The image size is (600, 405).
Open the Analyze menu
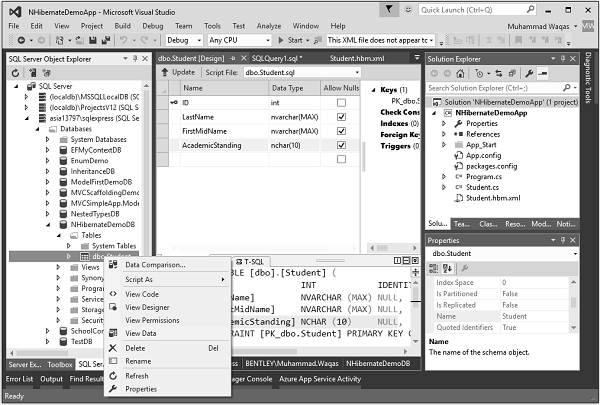[x=269, y=26]
